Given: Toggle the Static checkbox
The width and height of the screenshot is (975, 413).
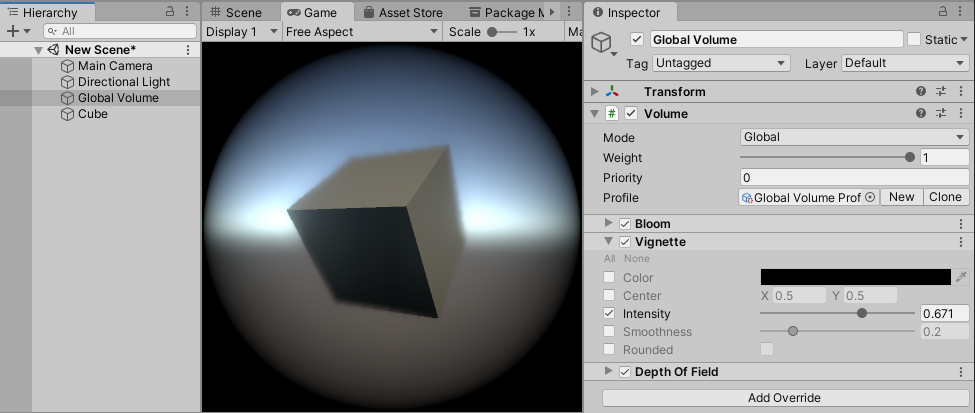Looking at the screenshot, I should 914,40.
